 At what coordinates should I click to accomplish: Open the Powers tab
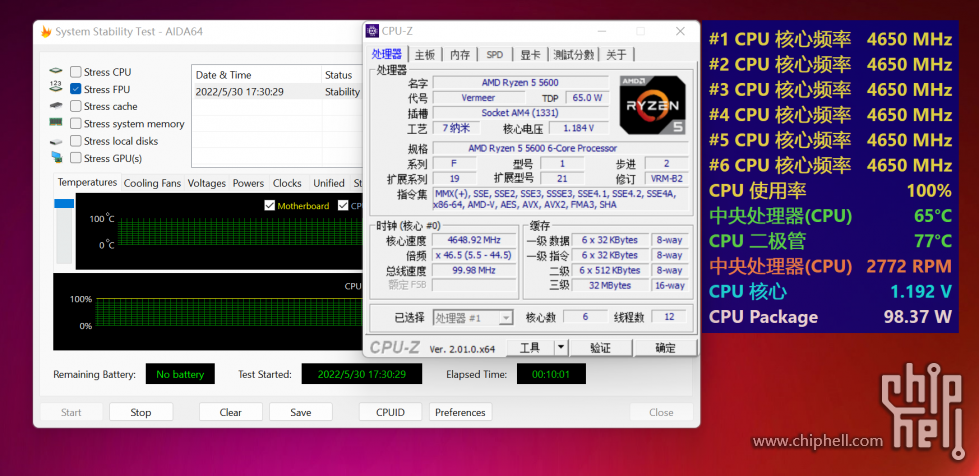click(248, 183)
